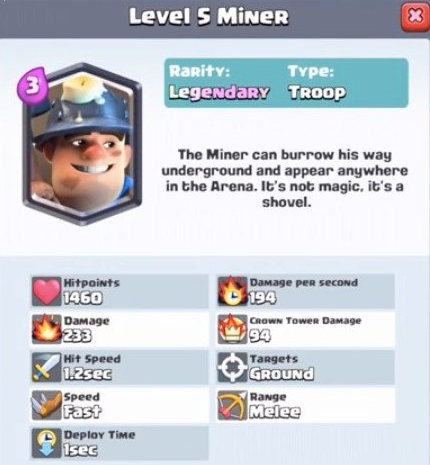Click the Hitpoints 1460 value

[83, 298]
